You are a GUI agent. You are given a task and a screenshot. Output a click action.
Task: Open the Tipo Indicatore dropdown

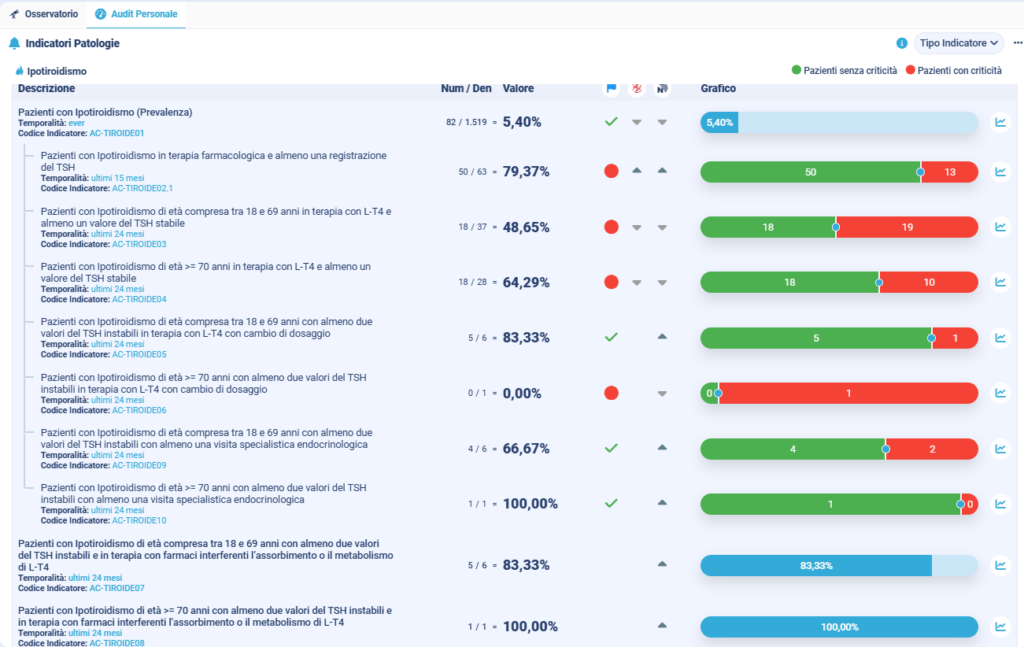(959, 43)
